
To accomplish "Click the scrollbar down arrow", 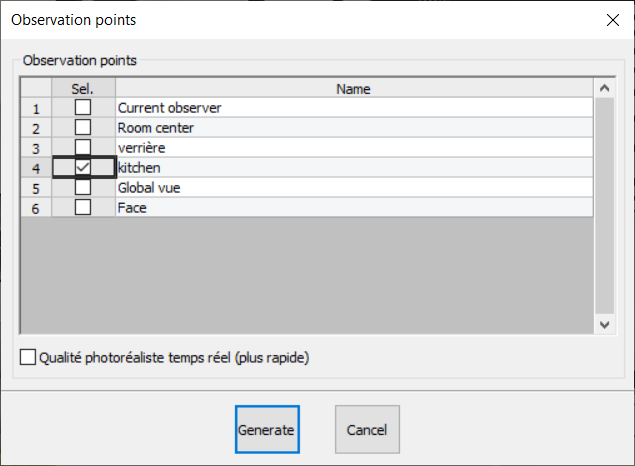I will (604, 324).
